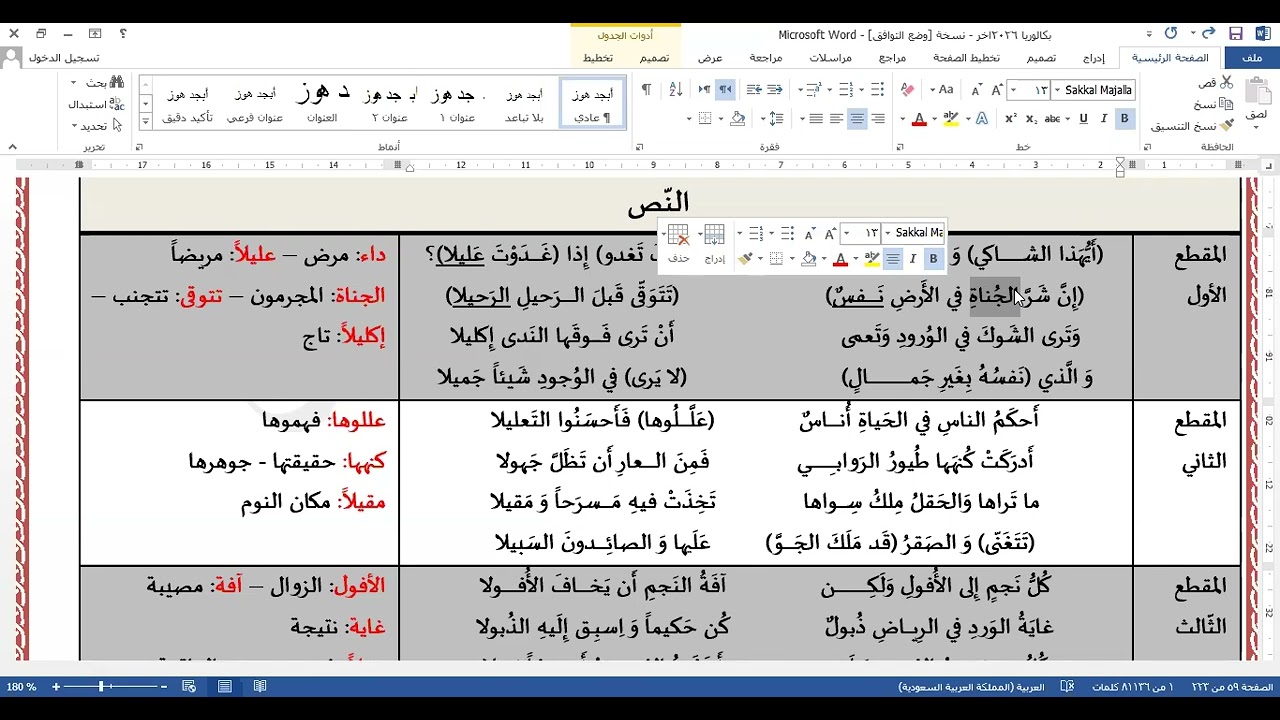Toggle Superscript formatting
Screen dimensions: 1280x720
pyautogui.click(x=1011, y=119)
